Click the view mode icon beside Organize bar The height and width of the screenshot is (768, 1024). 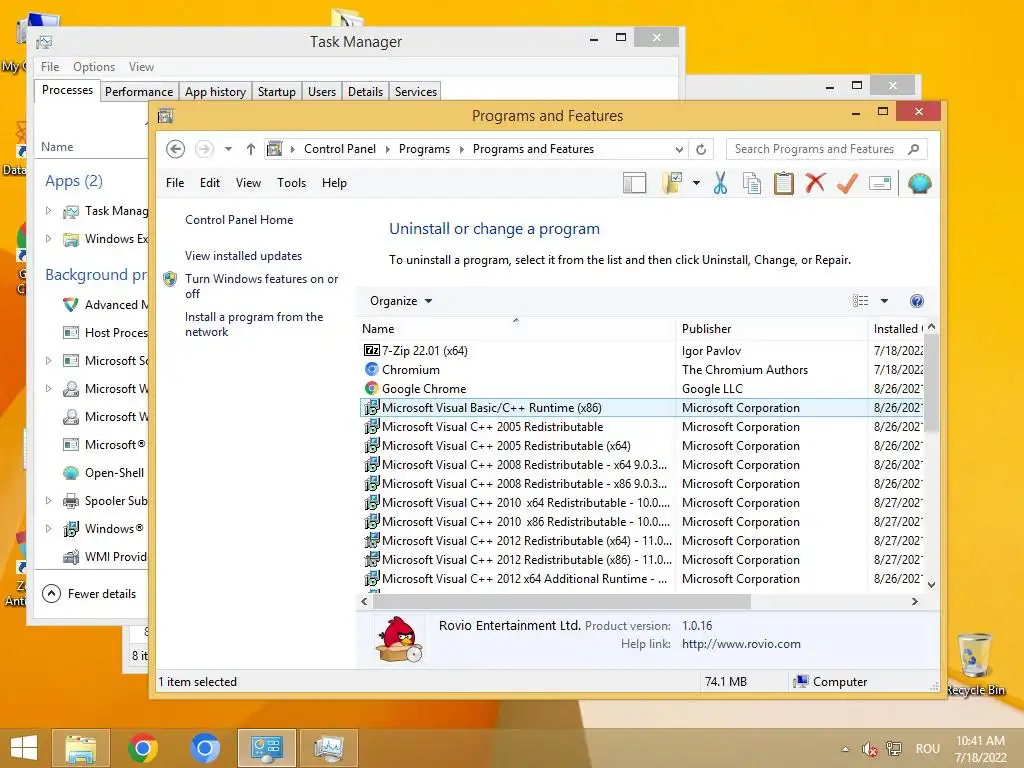[x=861, y=300]
